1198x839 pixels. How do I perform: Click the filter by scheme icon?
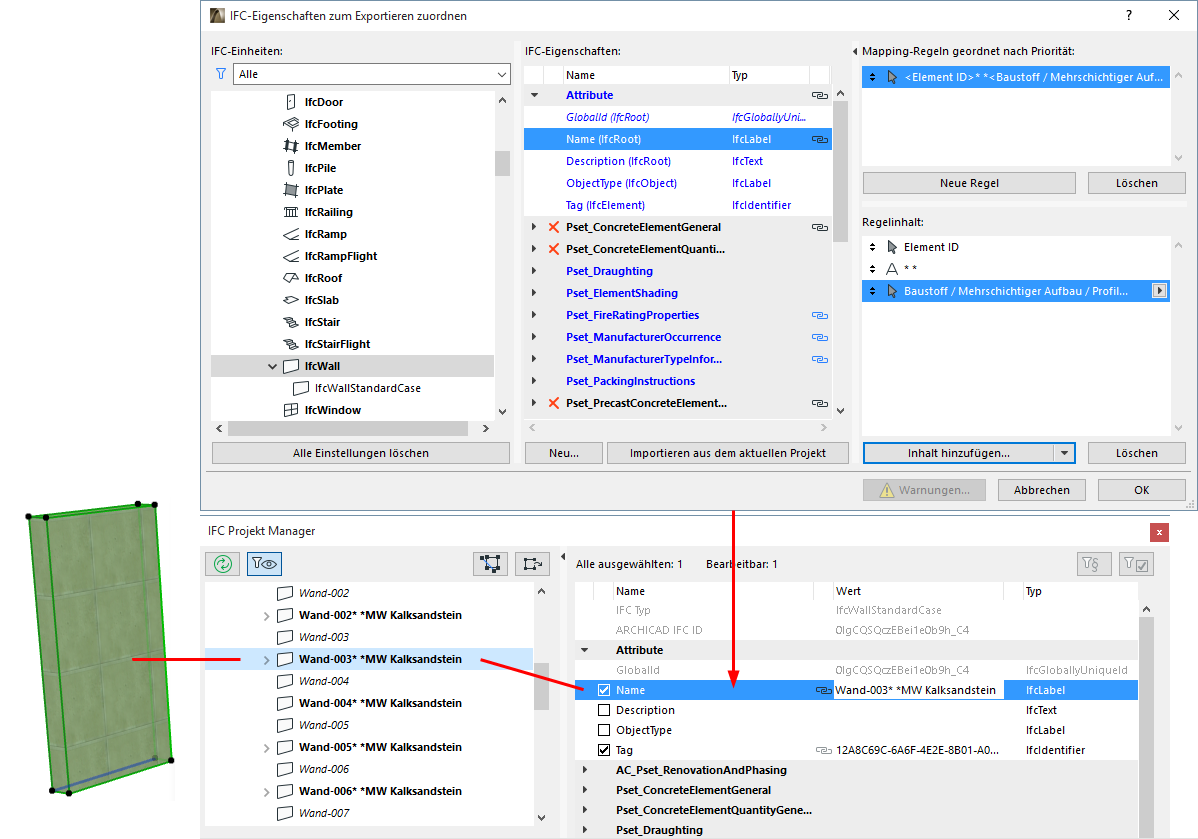click(1093, 564)
